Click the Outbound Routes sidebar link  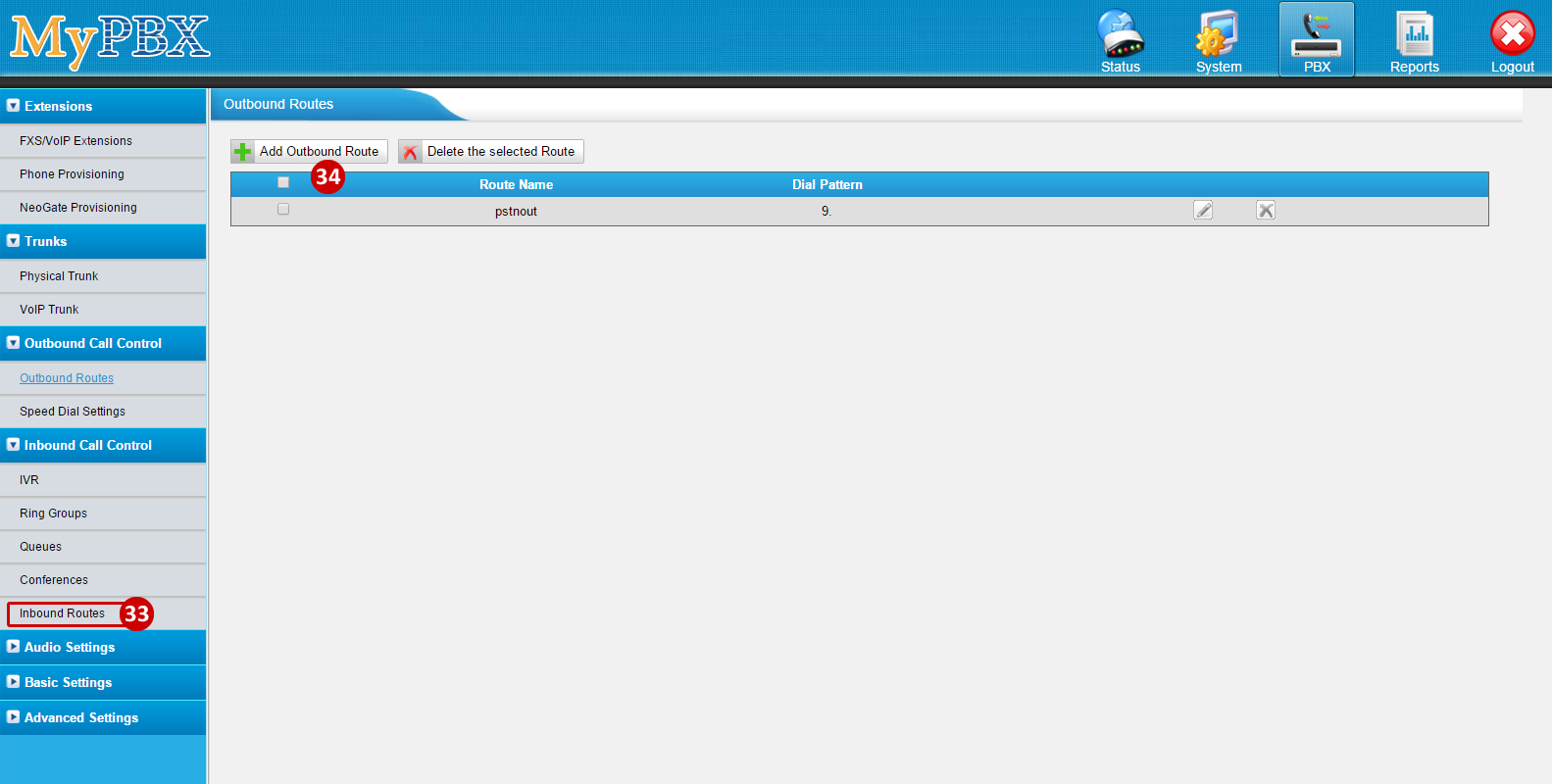pos(67,378)
